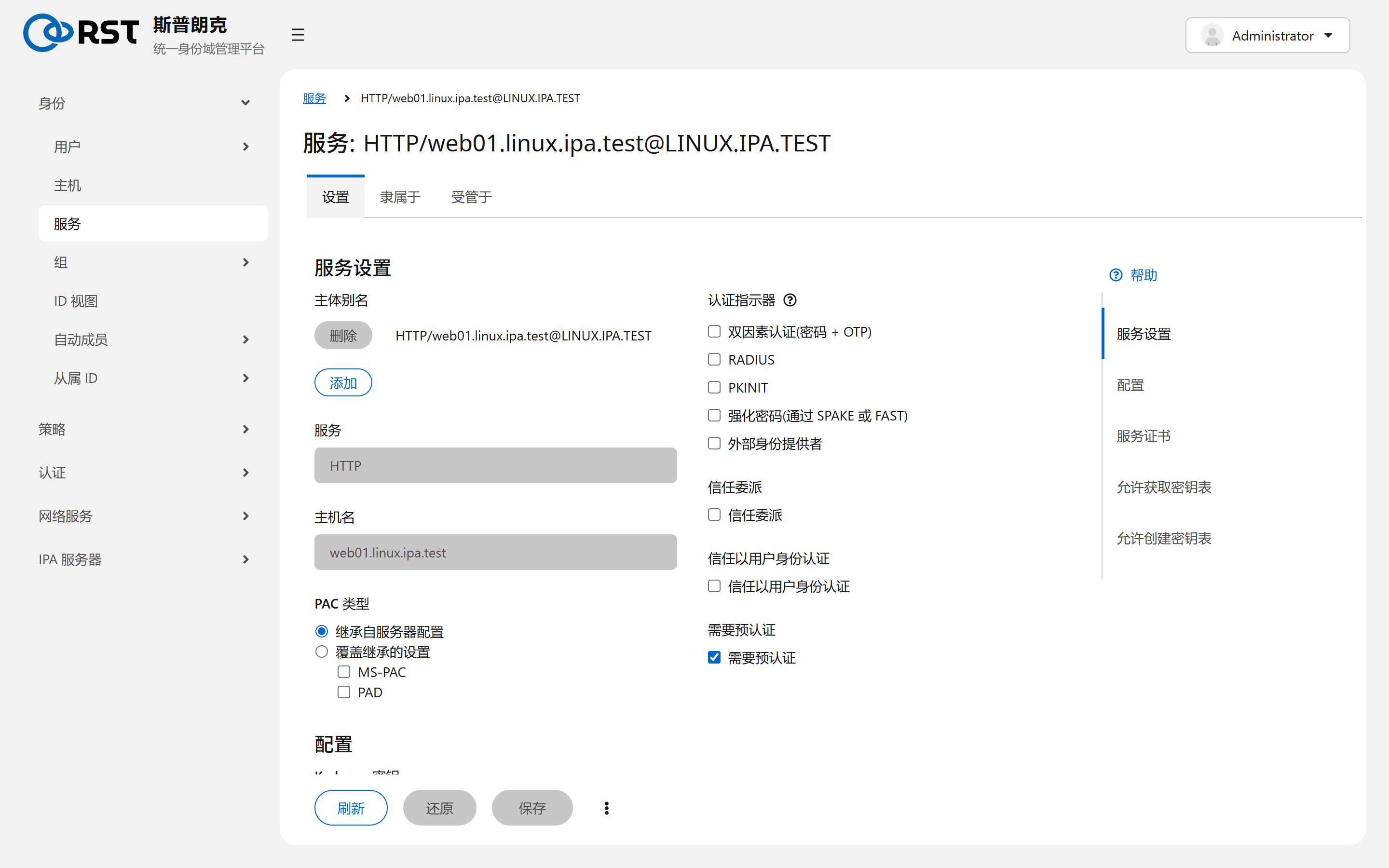This screenshot has width=1389, height=868.
Task: Click the 刷新 button
Action: coord(351,808)
